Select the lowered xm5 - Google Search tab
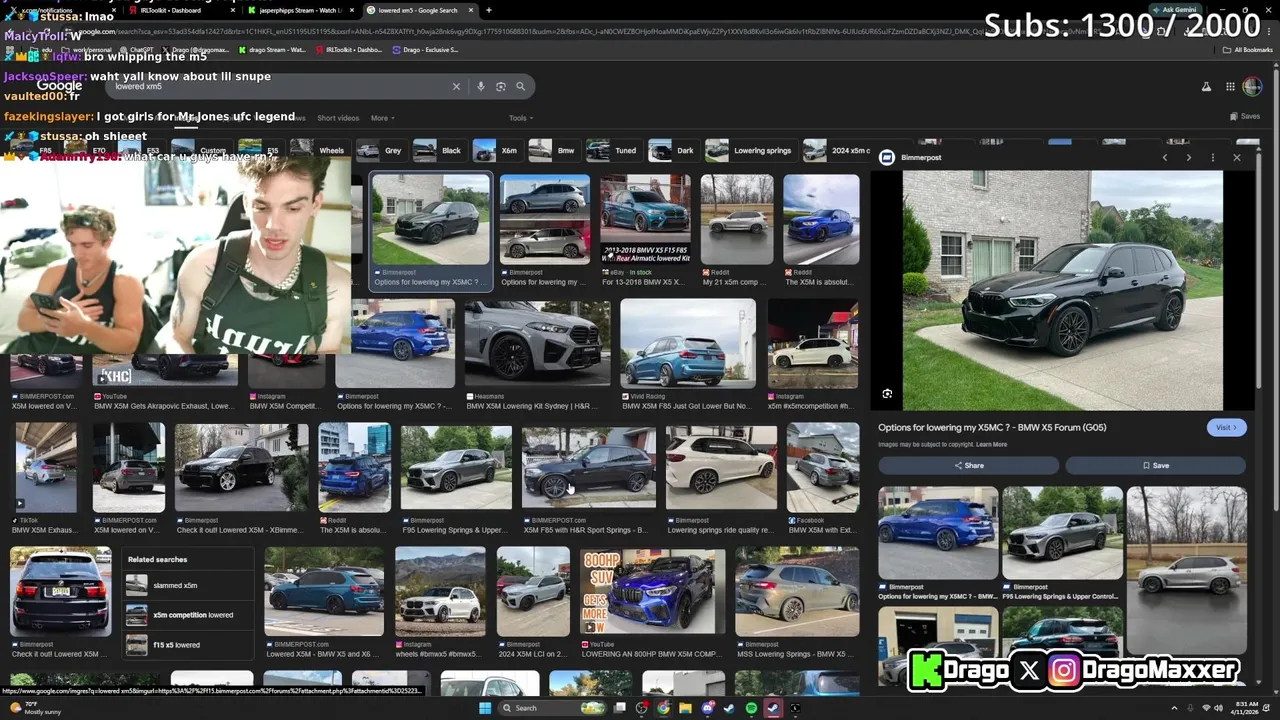This screenshot has width=1280, height=720. pos(418,10)
